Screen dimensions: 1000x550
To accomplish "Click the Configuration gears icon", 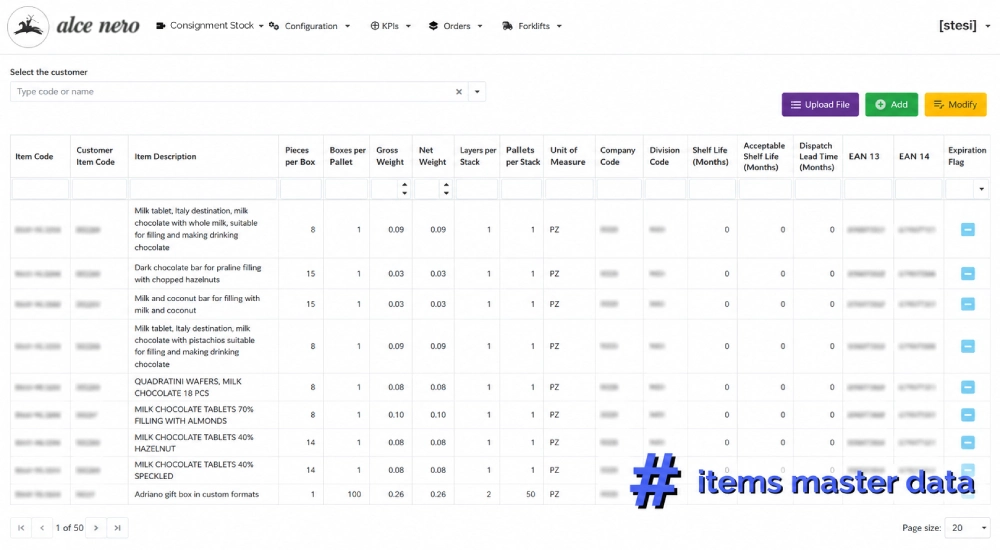I will tap(274, 26).
